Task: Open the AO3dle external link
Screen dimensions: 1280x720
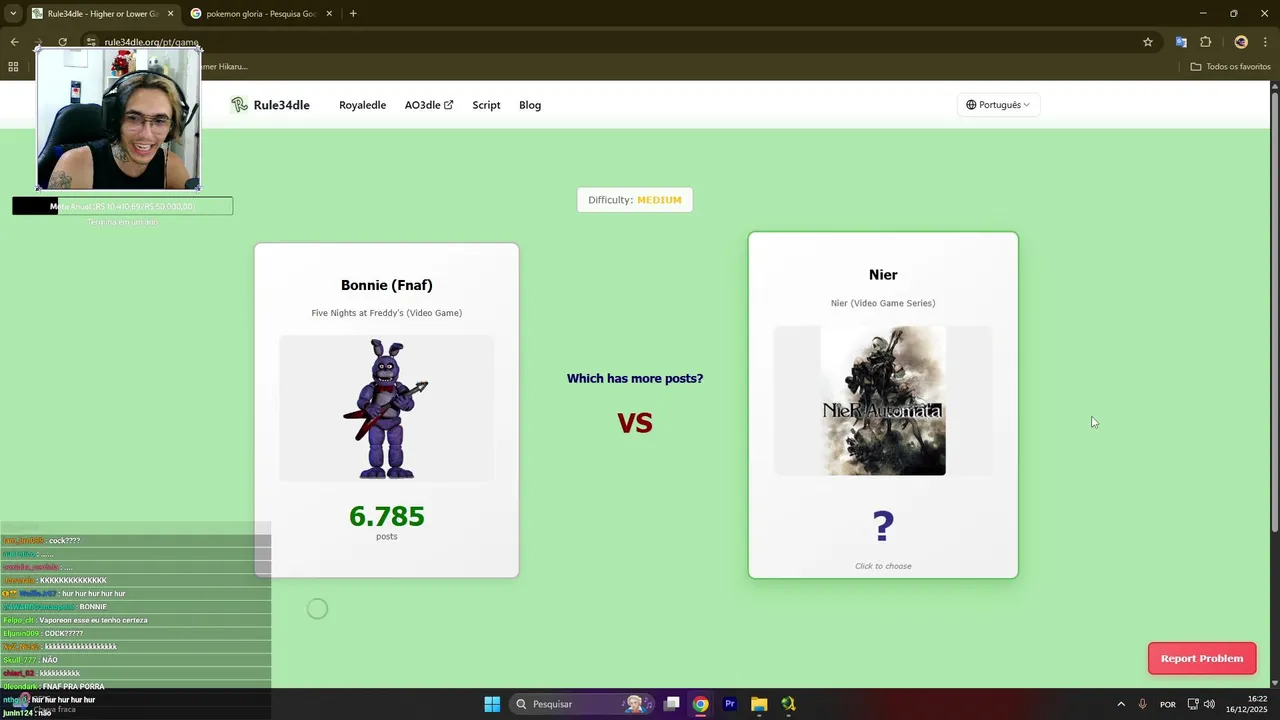Action: (428, 105)
